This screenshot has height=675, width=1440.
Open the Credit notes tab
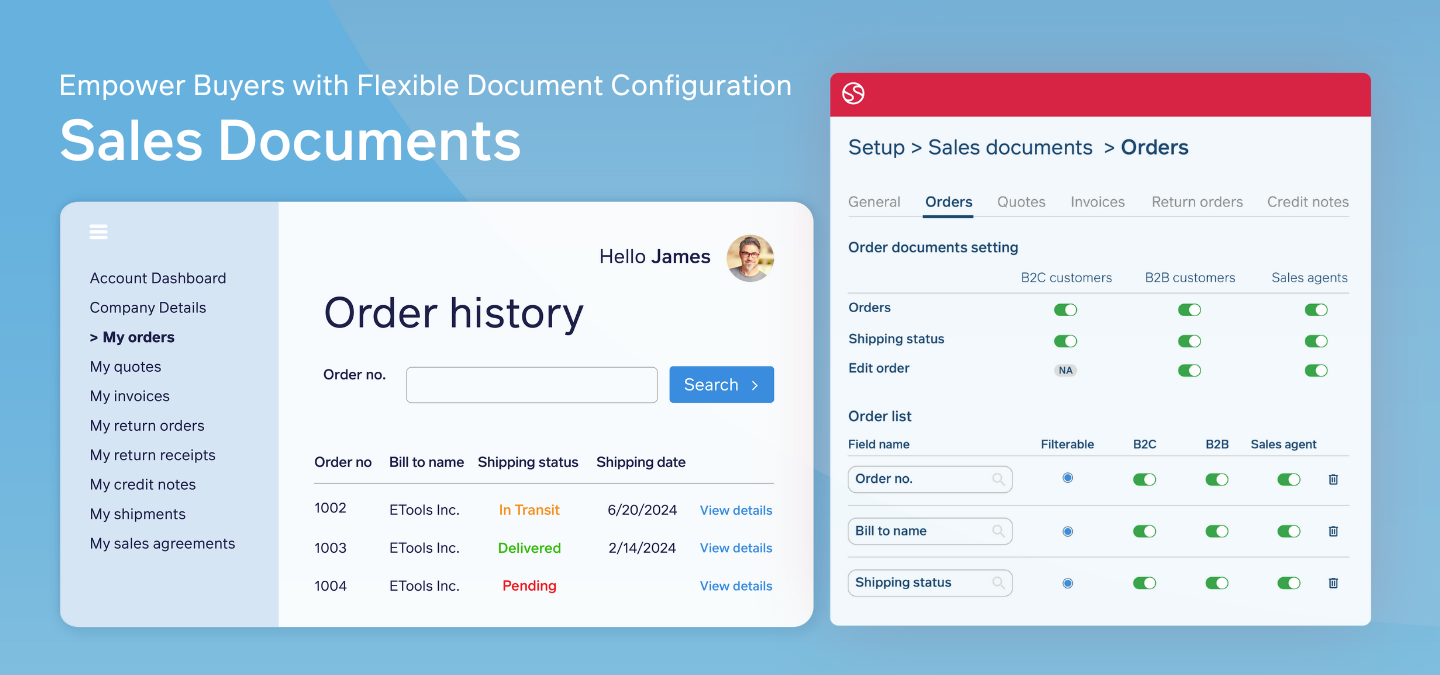(x=1307, y=201)
